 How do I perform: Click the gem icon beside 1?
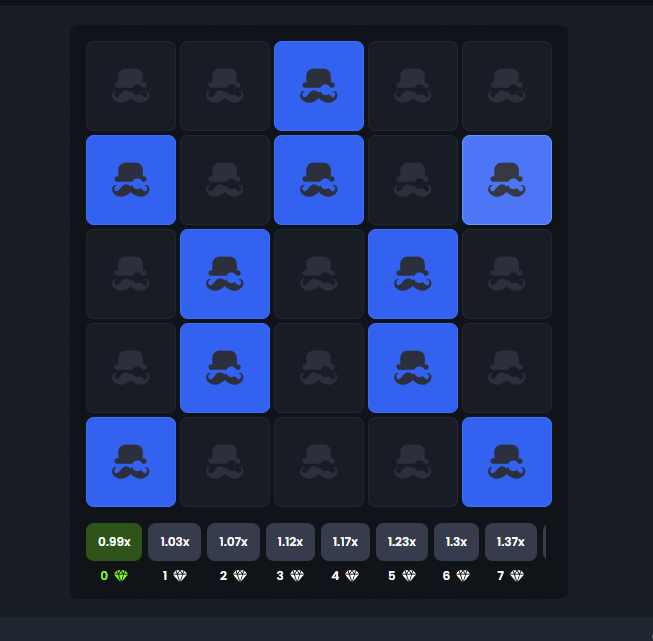(180, 576)
